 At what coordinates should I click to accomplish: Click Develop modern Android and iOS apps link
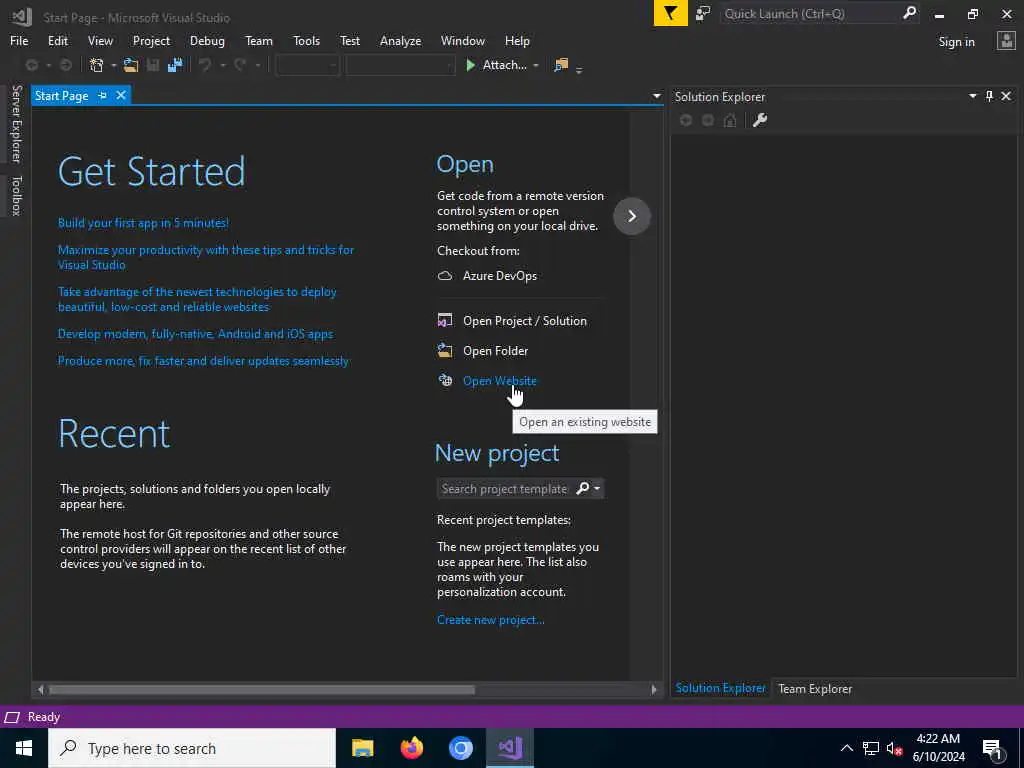195,334
